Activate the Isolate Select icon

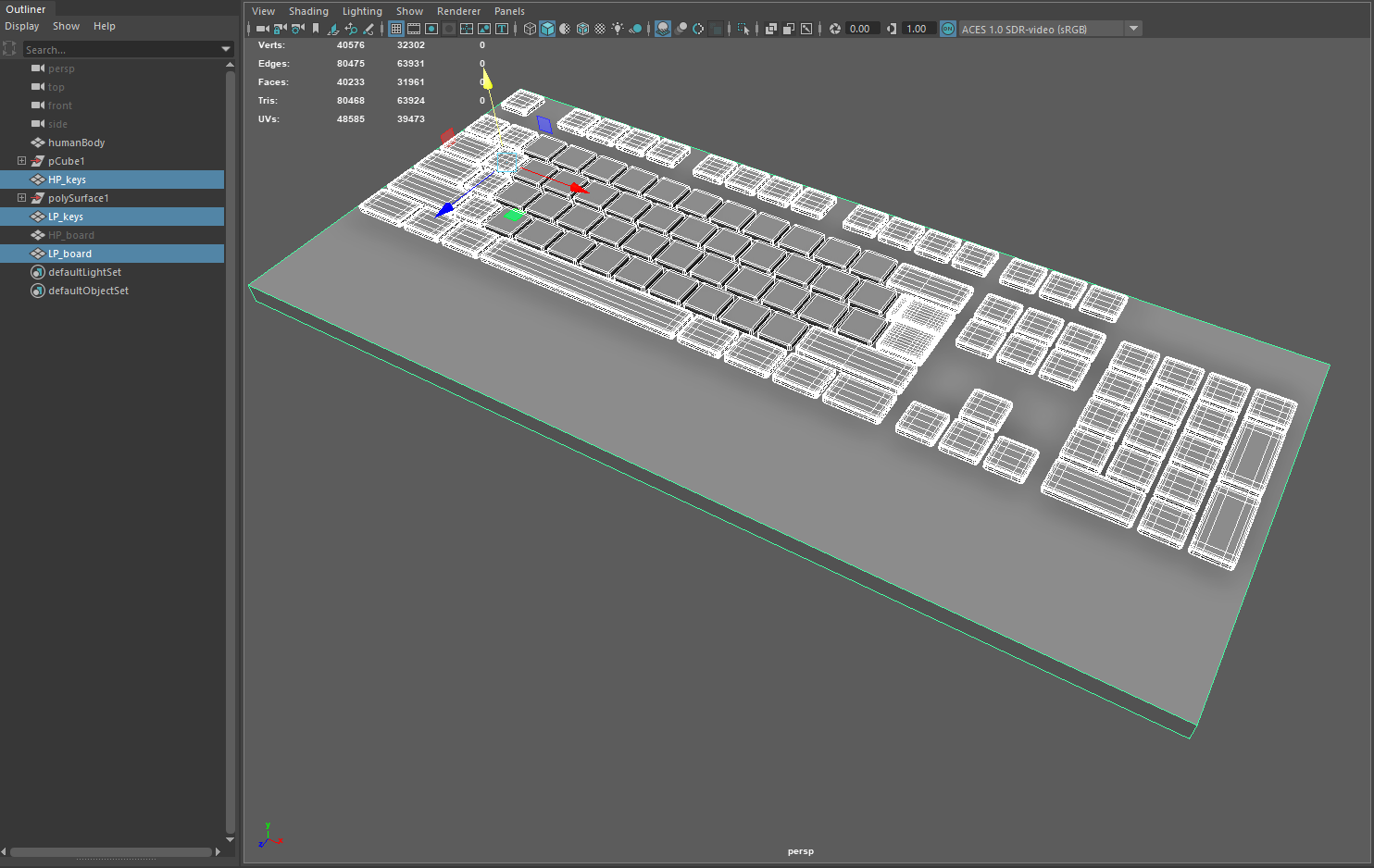tap(745, 29)
